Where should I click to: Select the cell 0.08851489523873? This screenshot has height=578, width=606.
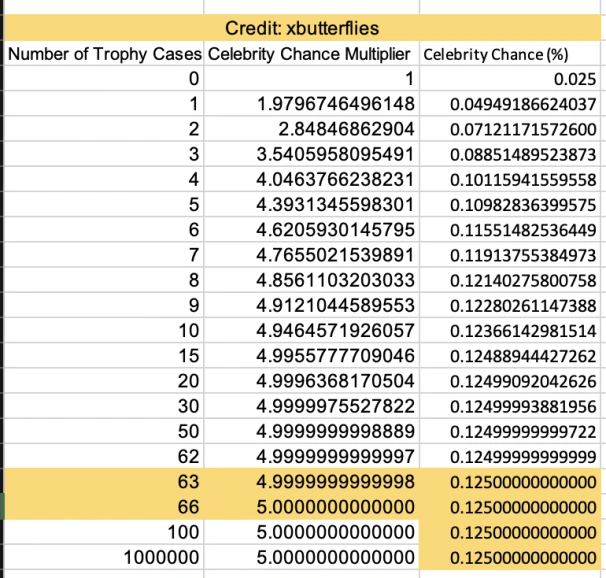coord(510,154)
